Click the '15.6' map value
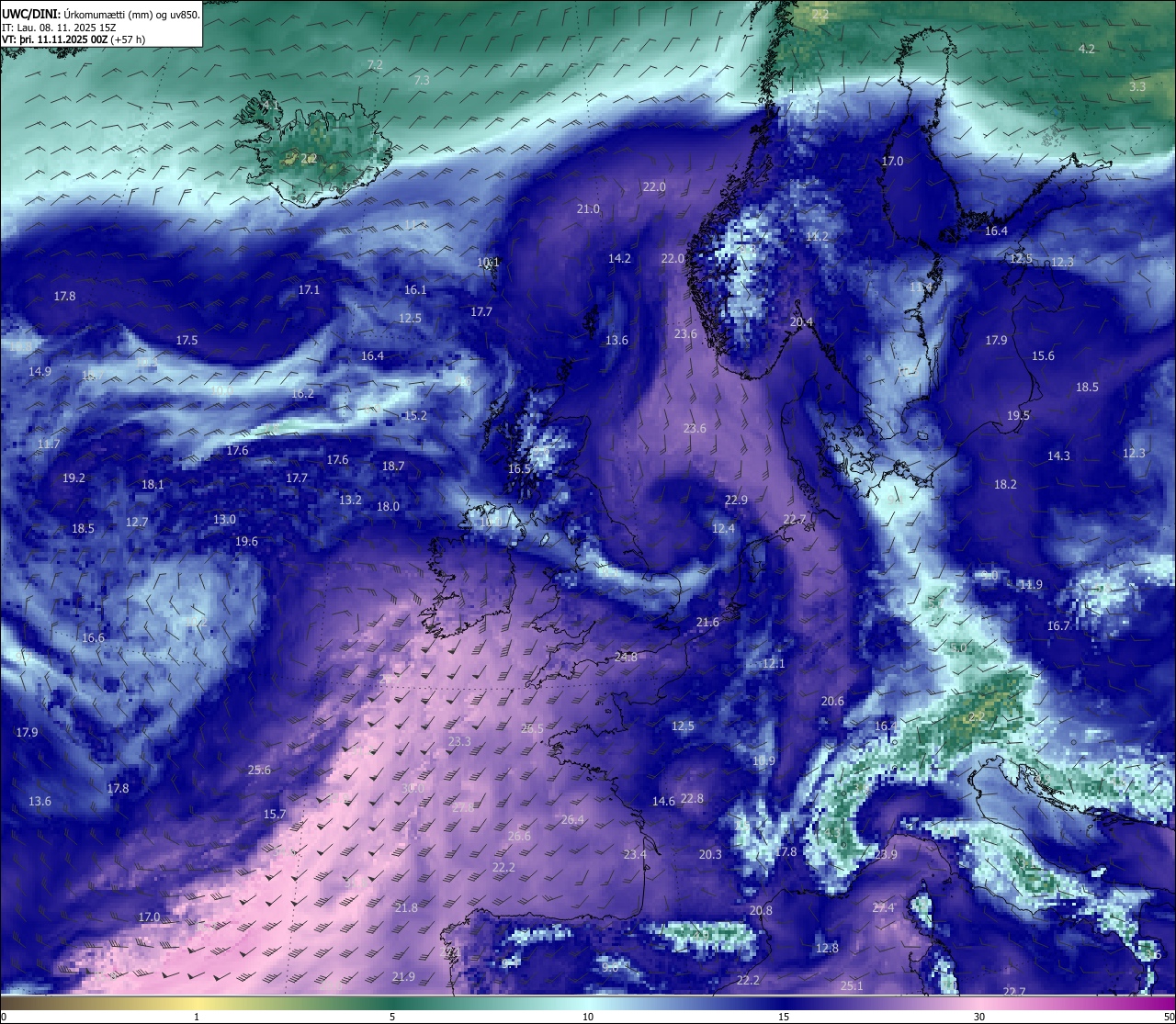 [1043, 355]
